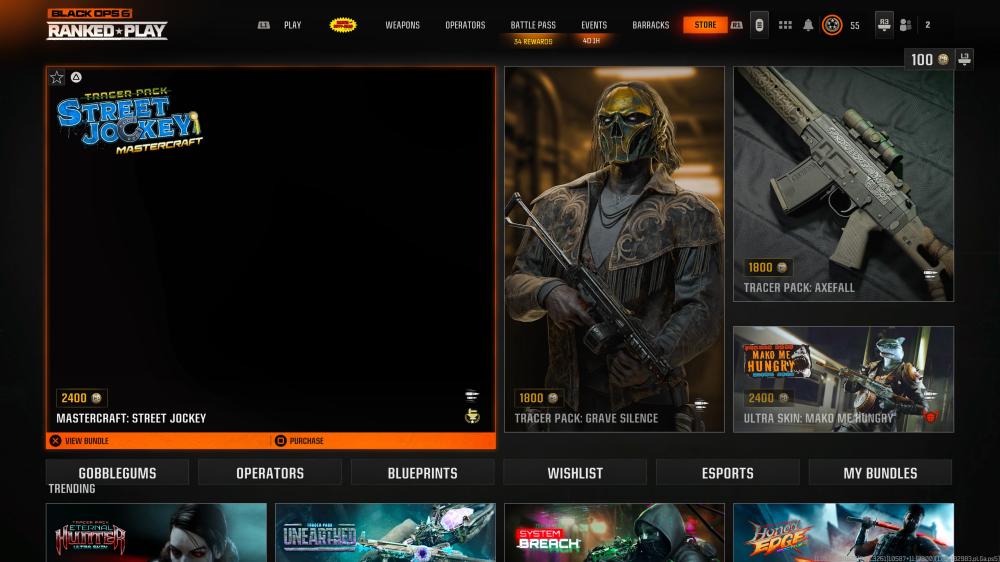Click the square icon next to Purchase

click(280, 441)
